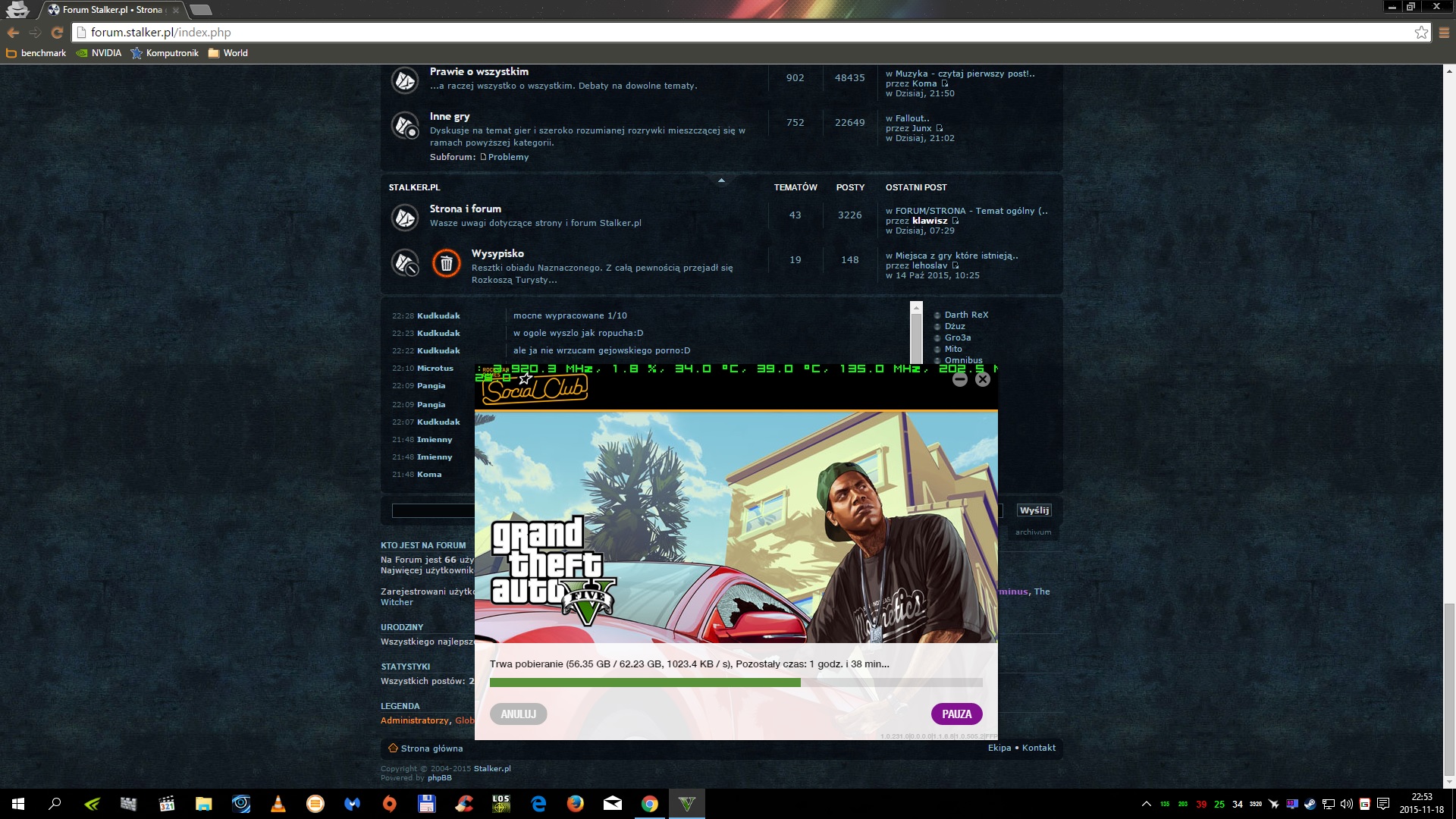Screen dimensions: 1456x819
Task: Open NVIDIA bookmark
Action: [x=99, y=53]
